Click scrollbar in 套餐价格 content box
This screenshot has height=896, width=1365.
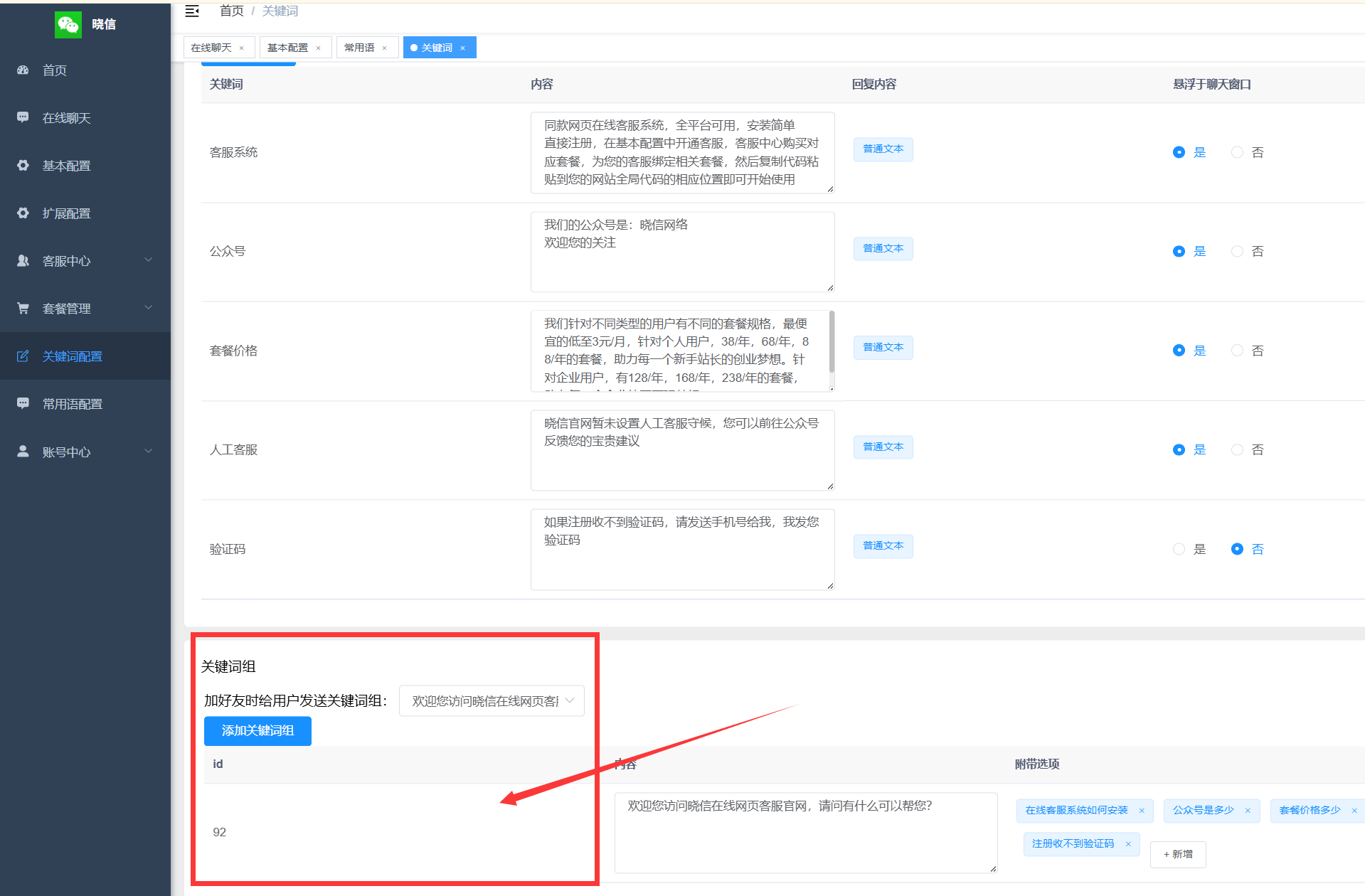point(832,341)
